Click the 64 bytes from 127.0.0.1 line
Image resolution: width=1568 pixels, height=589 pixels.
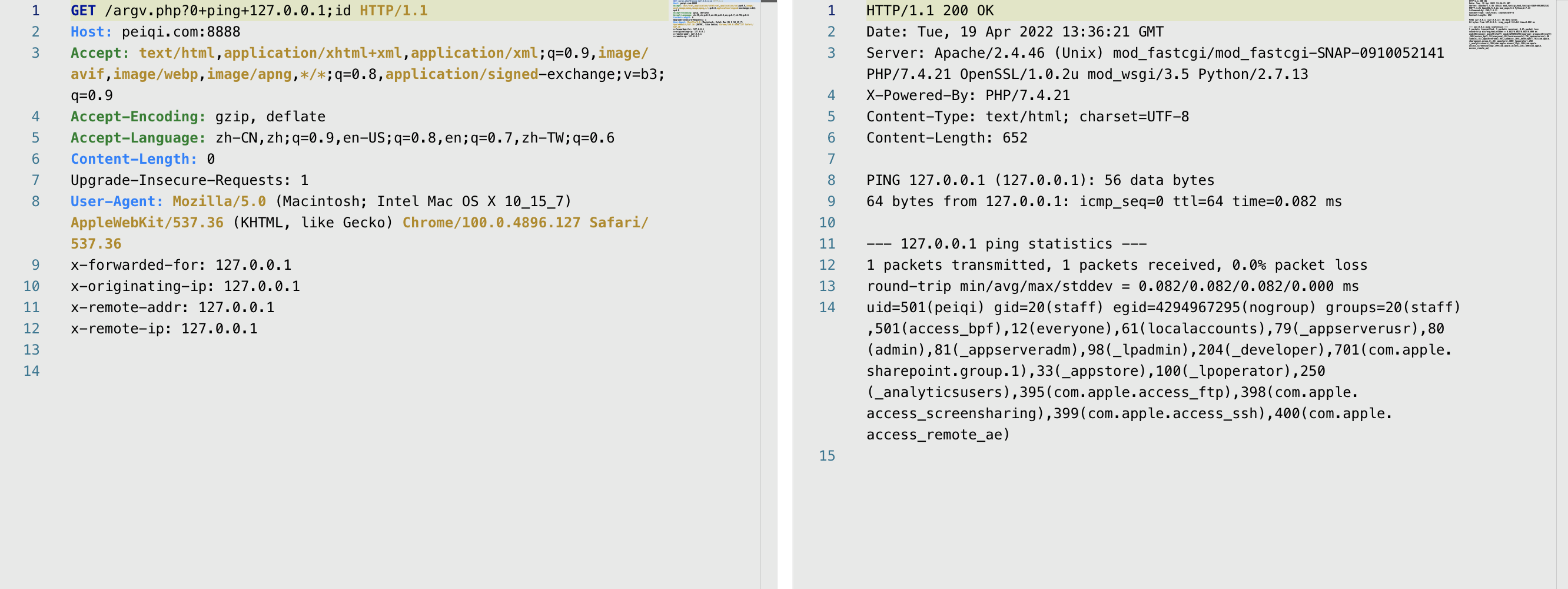click(x=1104, y=201)
